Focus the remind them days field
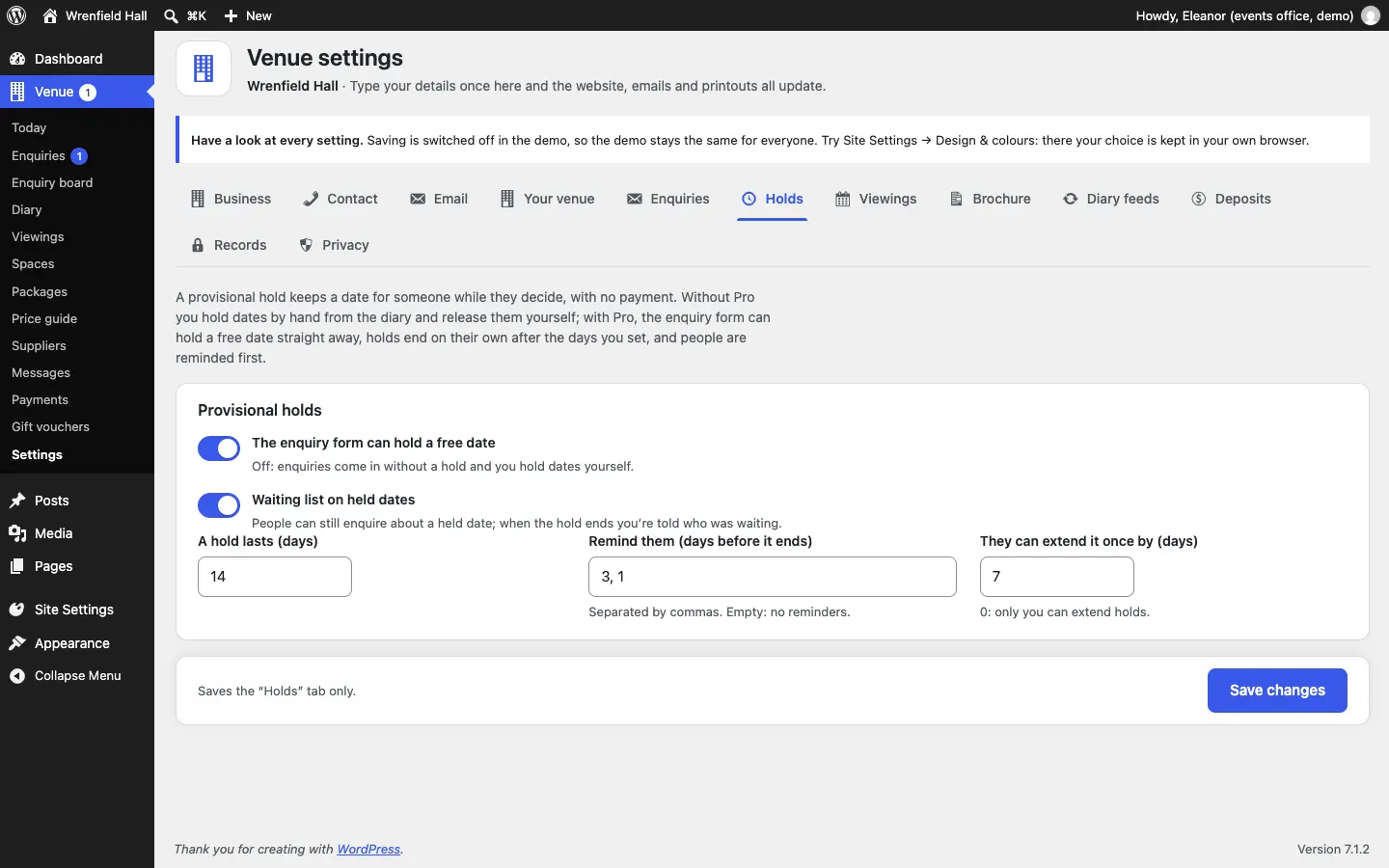 coord(773,577)
